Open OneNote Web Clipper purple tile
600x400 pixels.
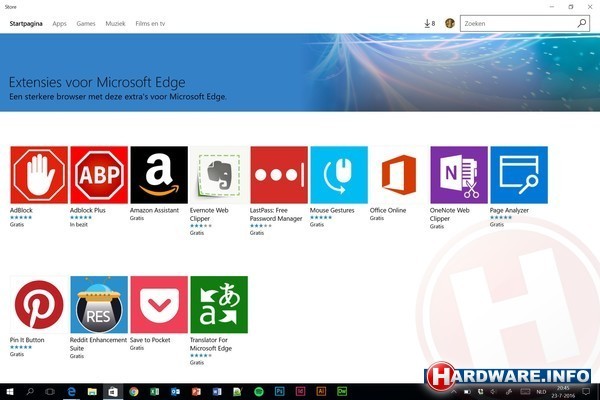point(459,175)
